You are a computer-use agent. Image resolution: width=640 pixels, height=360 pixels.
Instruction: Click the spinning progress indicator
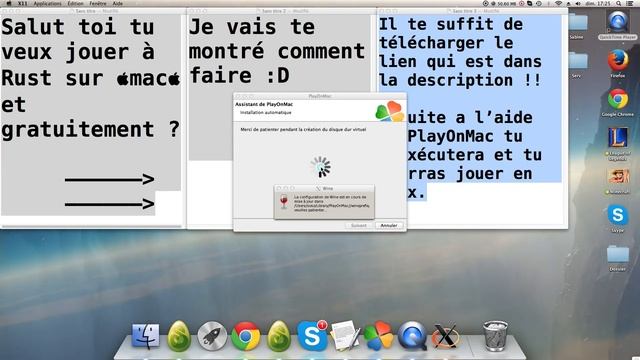coord(321,167)
